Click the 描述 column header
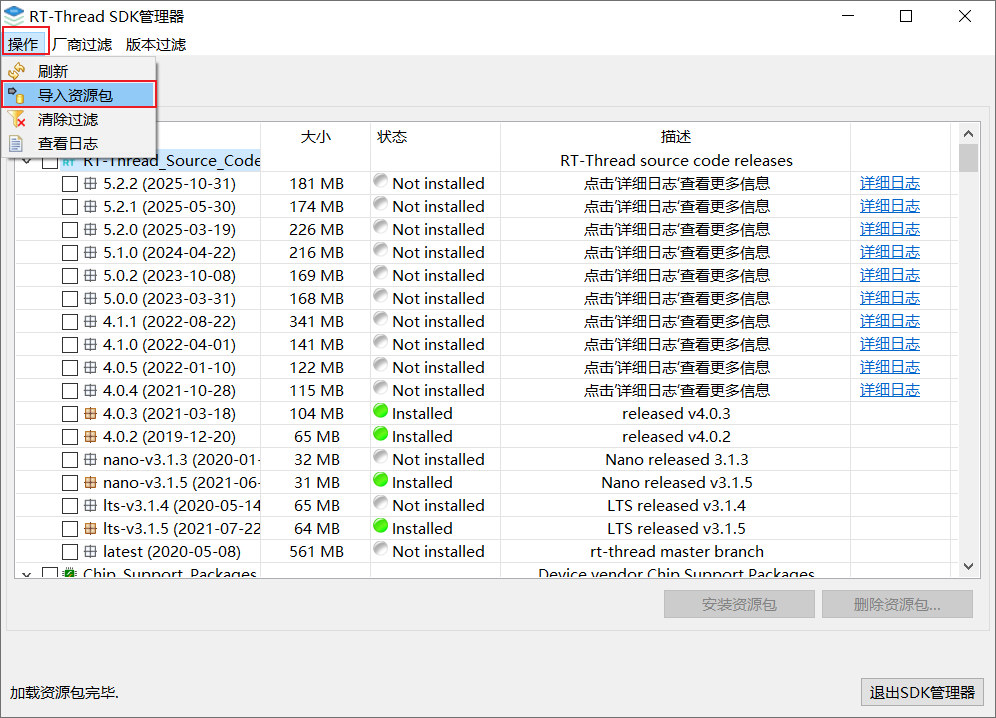 [x=675, y=137]
